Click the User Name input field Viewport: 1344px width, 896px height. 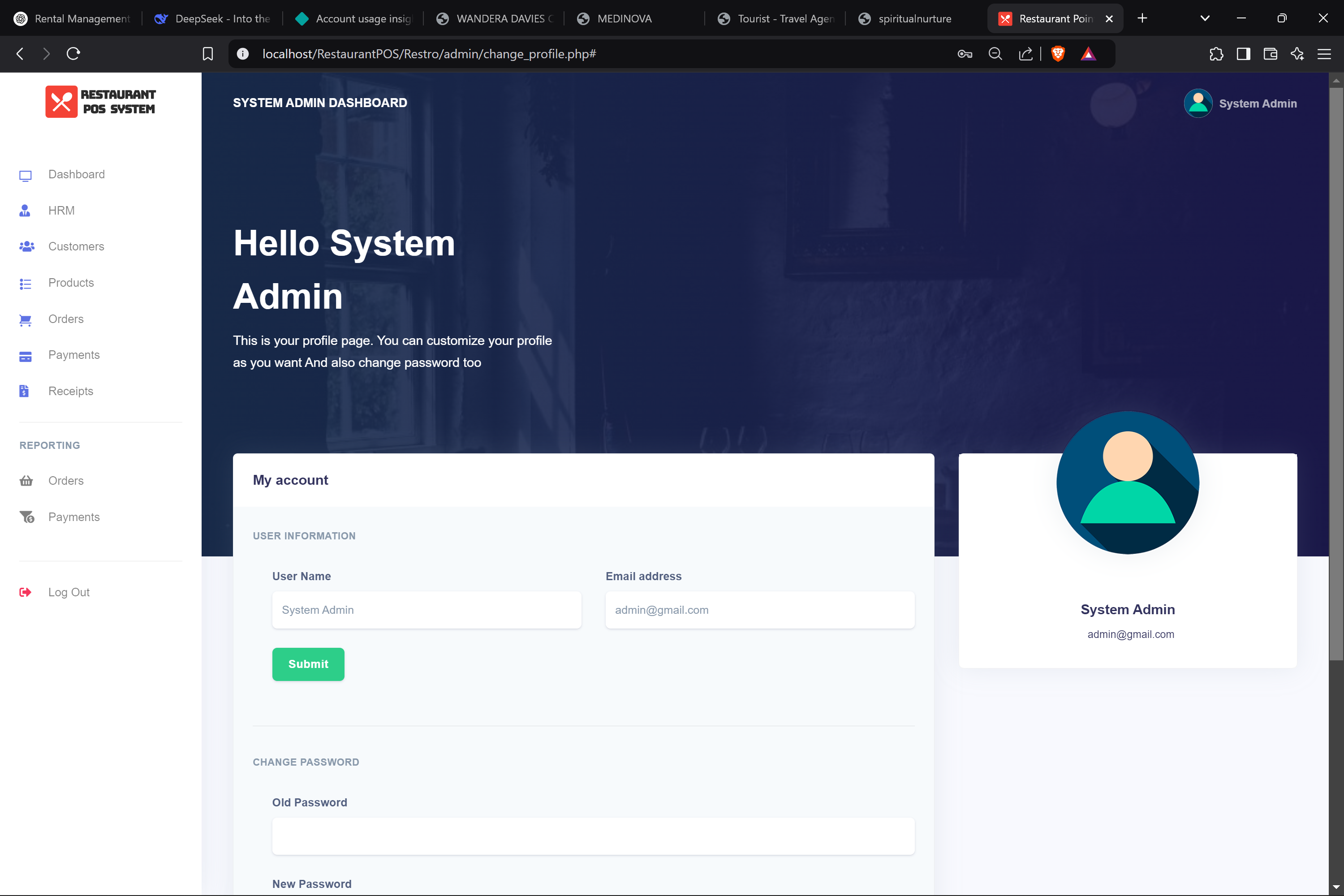tap(426, 610)
